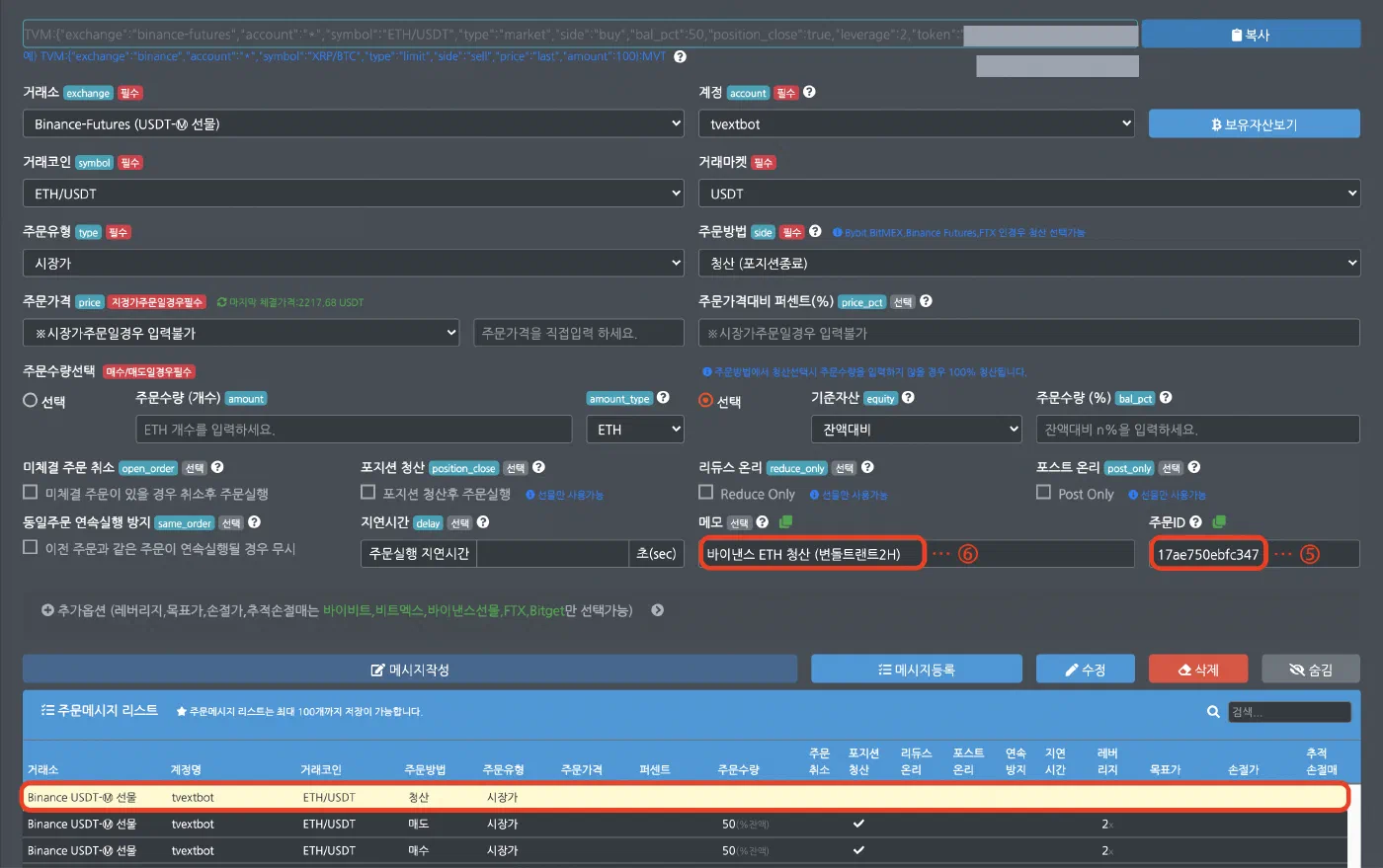Select left 선택 radio for 주문수량 개수
Screen dimensions: 1383x868
pyautogui.click(x=31, y=400)
